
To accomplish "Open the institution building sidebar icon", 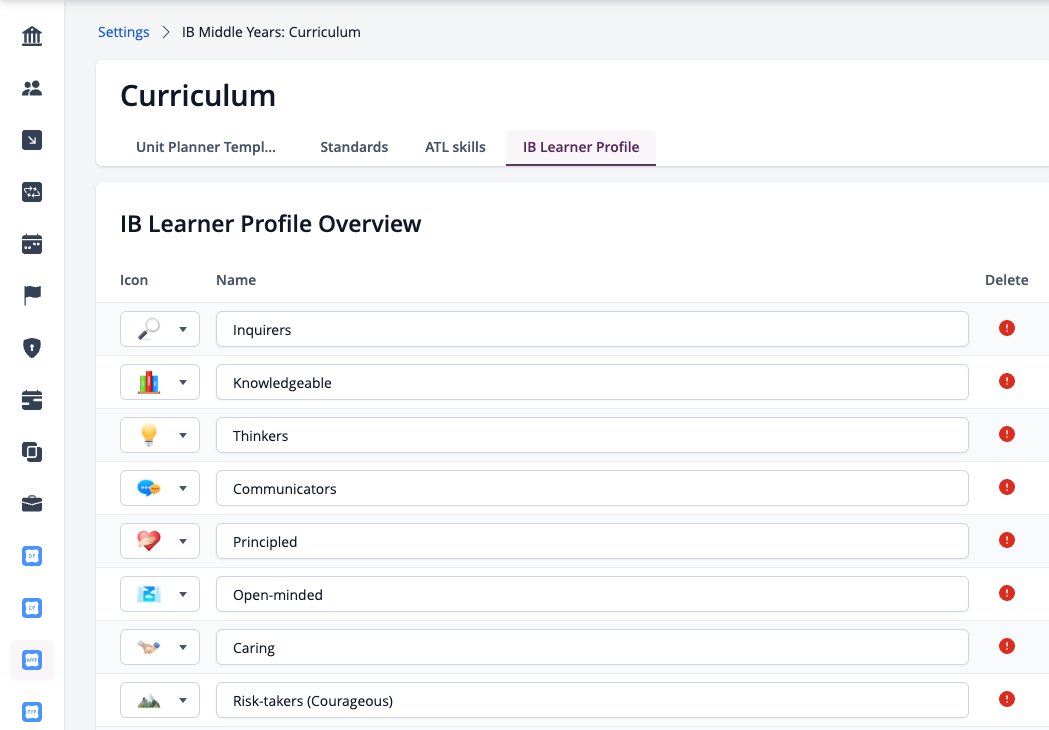I will tap(31, 35).
